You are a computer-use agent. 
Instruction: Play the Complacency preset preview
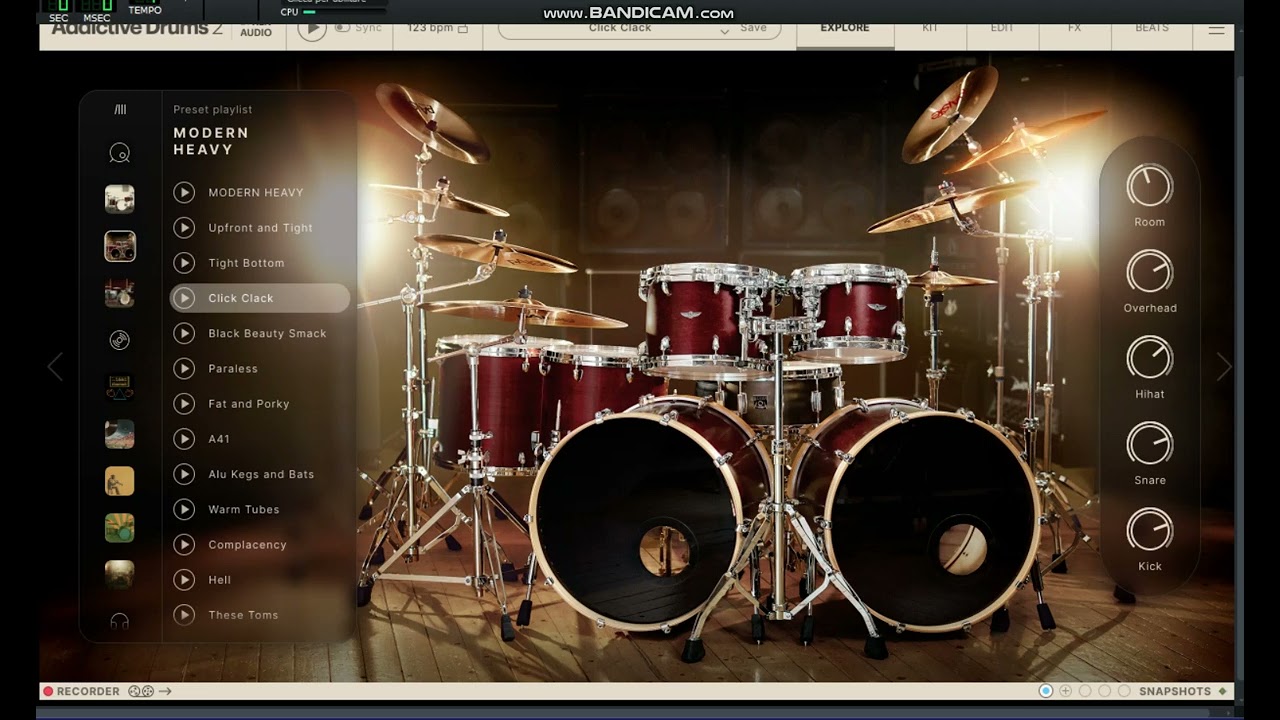184,544
